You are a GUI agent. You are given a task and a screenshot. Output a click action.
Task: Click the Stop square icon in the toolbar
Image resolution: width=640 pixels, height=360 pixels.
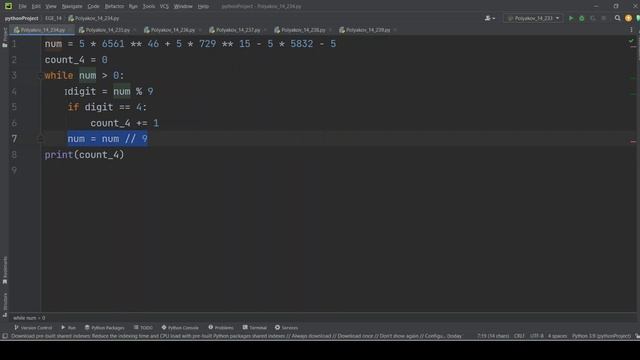pyautogui.click(x=604, y=18)
